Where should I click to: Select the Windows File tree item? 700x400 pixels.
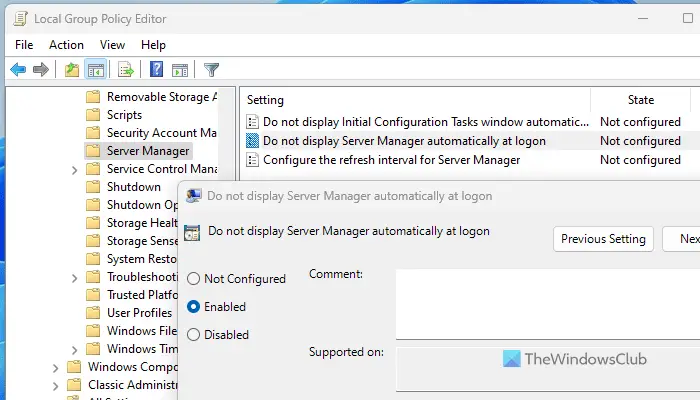142,330
